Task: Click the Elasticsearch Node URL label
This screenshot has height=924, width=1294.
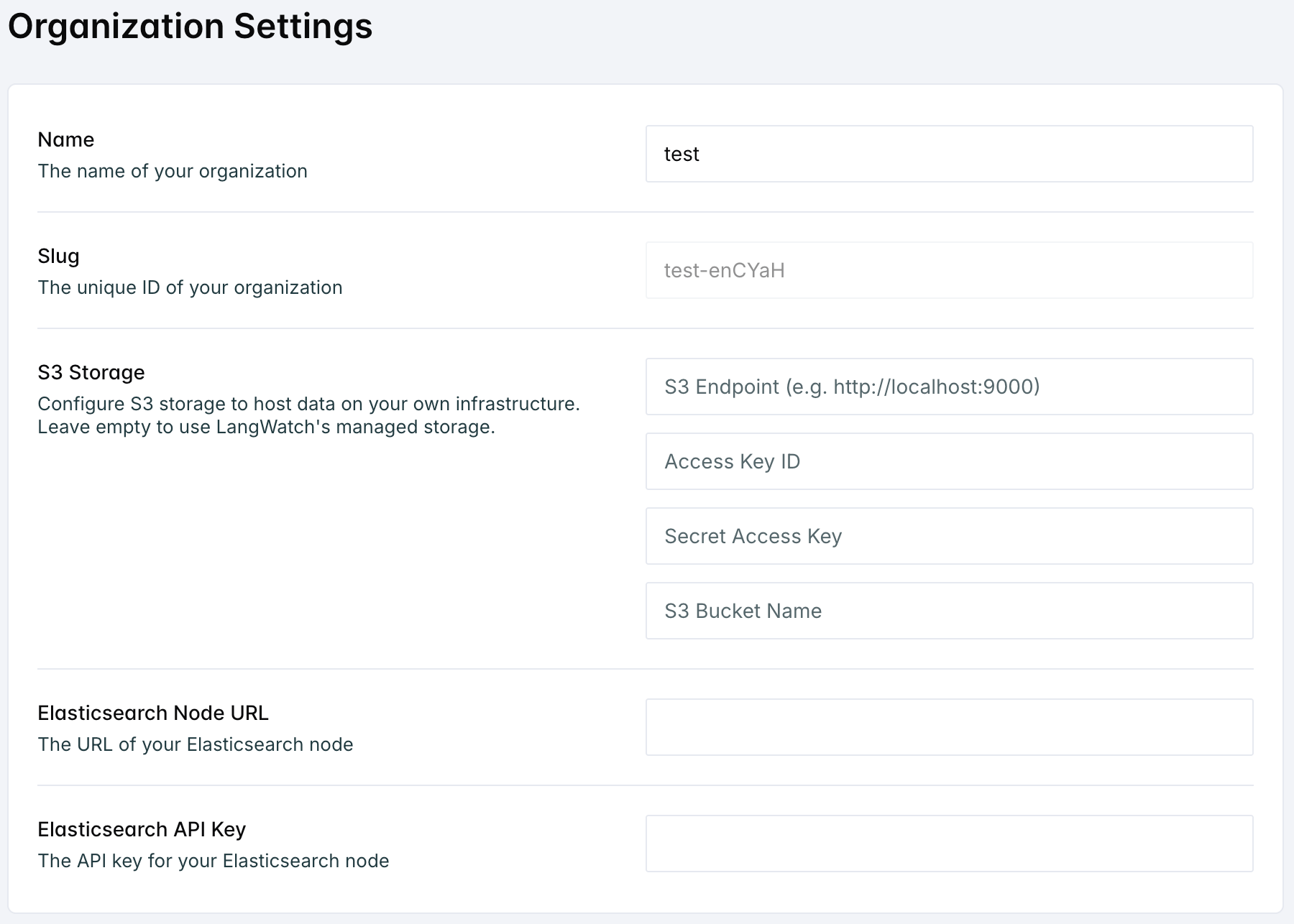Action: pyautogui.click(x=153, y=713)
